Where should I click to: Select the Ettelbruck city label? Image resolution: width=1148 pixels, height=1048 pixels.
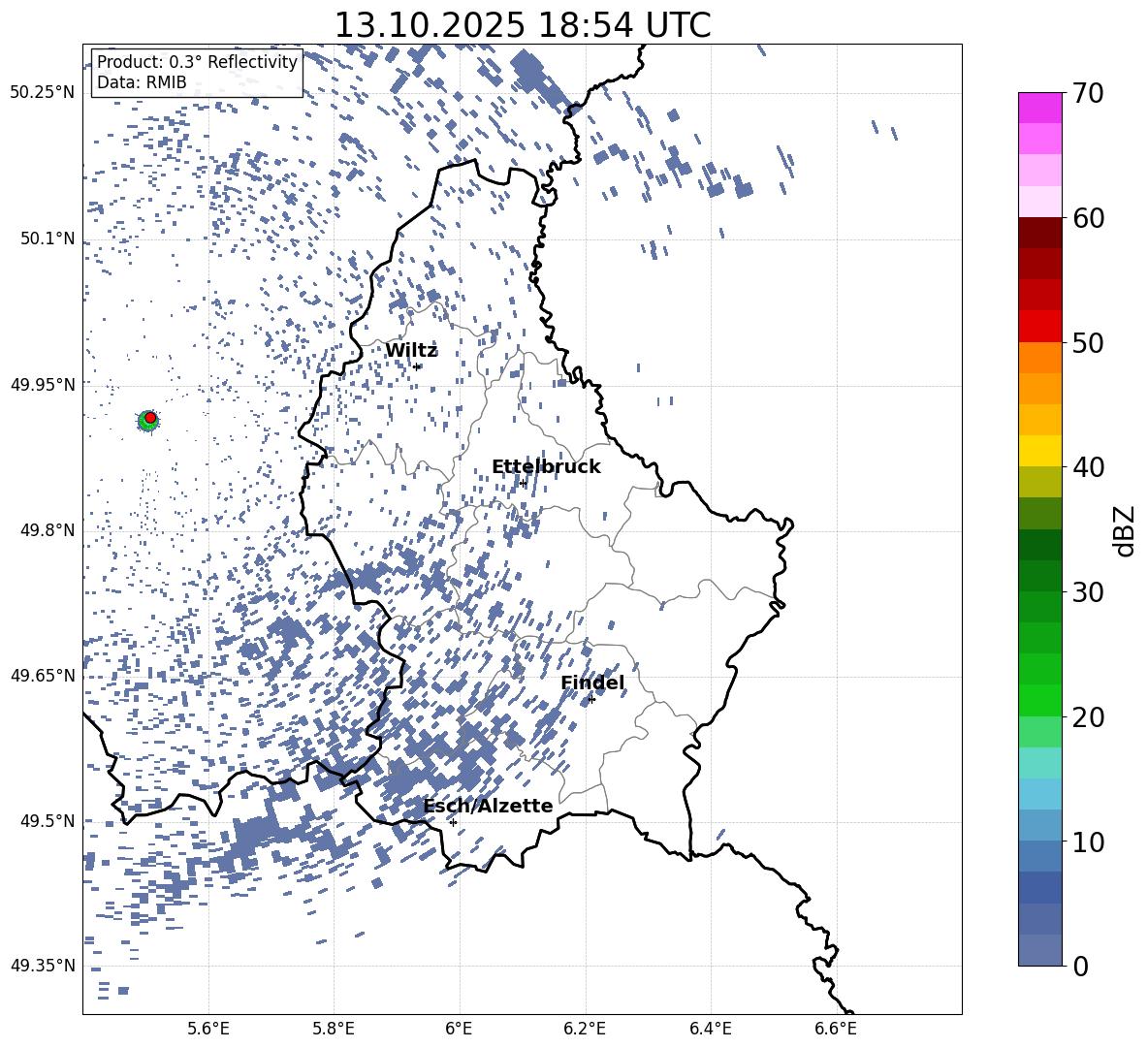(x=546, y=467)
